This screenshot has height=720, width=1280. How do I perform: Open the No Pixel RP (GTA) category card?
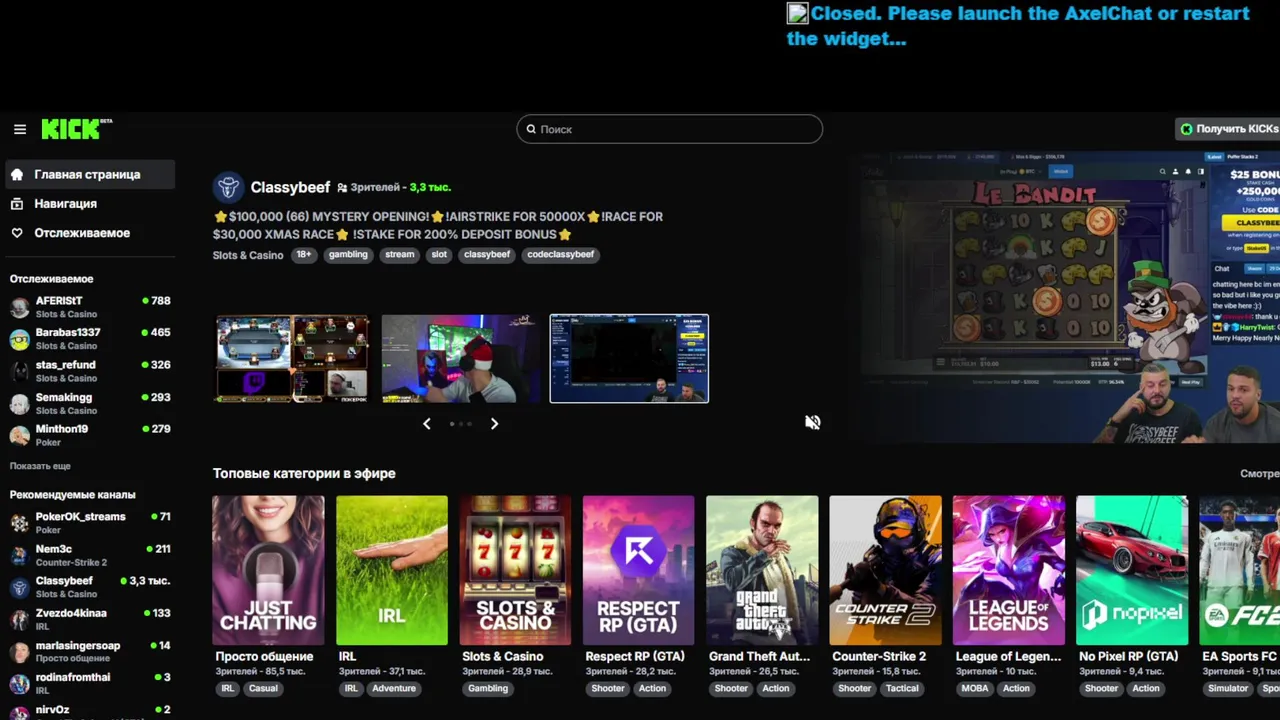[x=1132, y=570]
